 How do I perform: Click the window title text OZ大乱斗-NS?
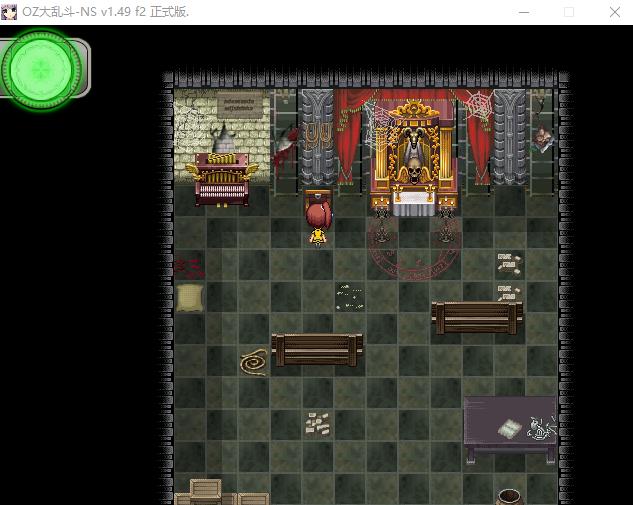click(x=60, y=12)
